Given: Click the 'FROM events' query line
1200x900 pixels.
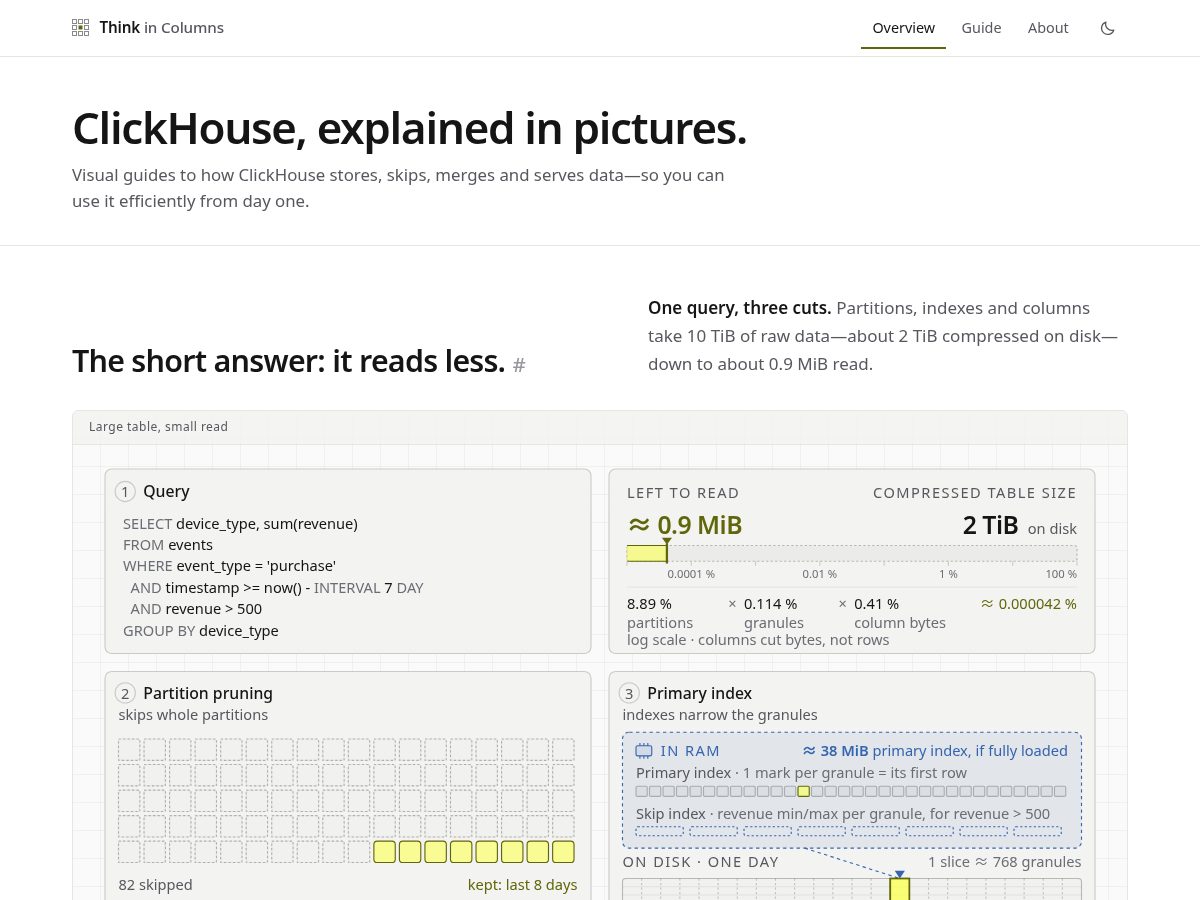Looking at the screenshot, I should click(x=168, y=545).
